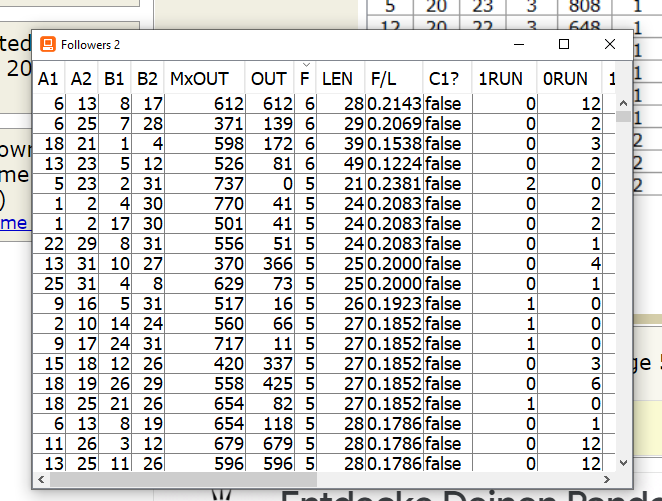662x501 pixels.
Task: Sort by the OUT column header
Action: pos(270,79)
